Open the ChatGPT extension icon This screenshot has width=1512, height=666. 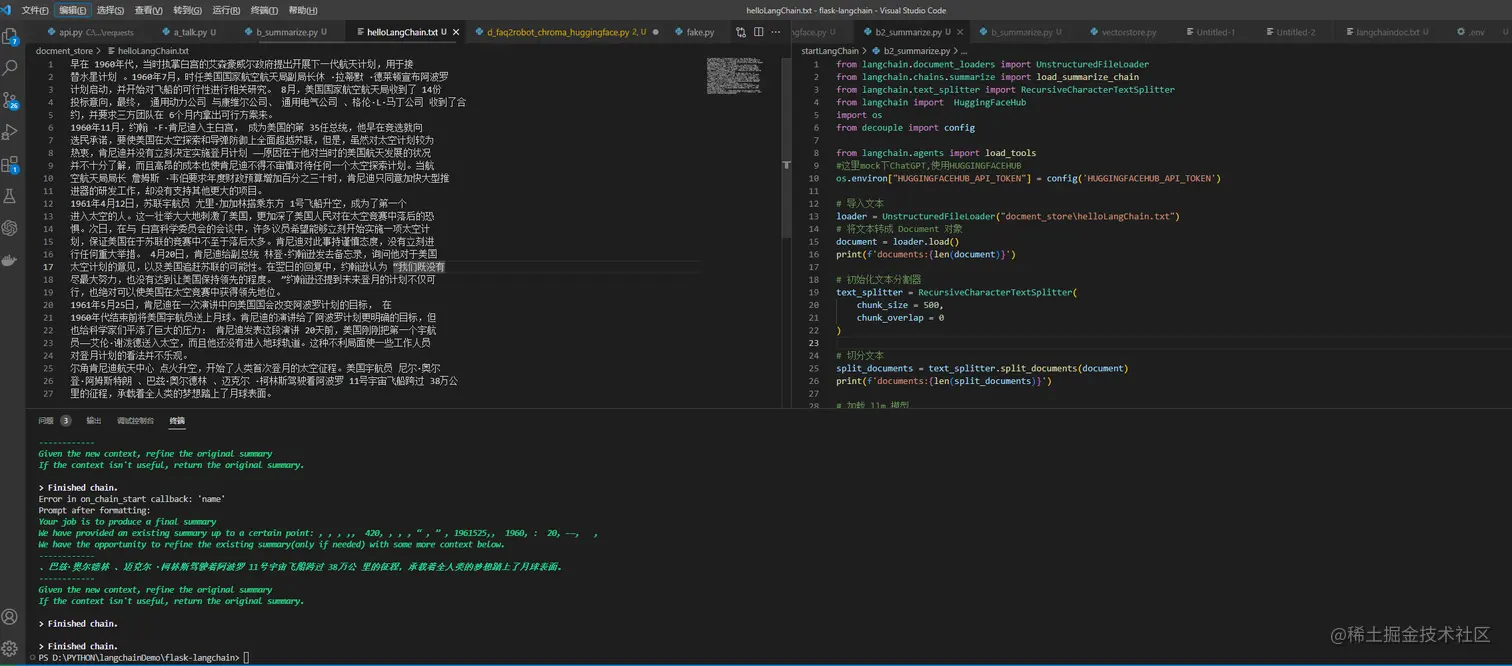[x=11, y=228]
